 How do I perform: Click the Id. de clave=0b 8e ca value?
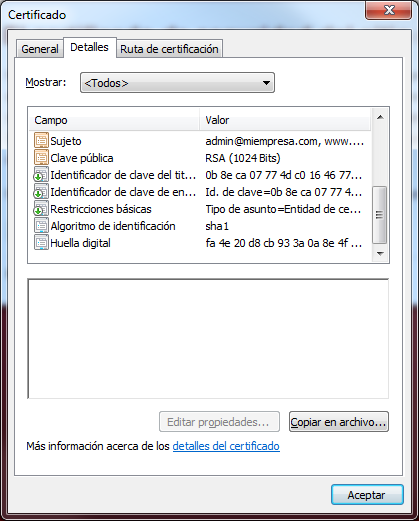[x=284, y=192]
